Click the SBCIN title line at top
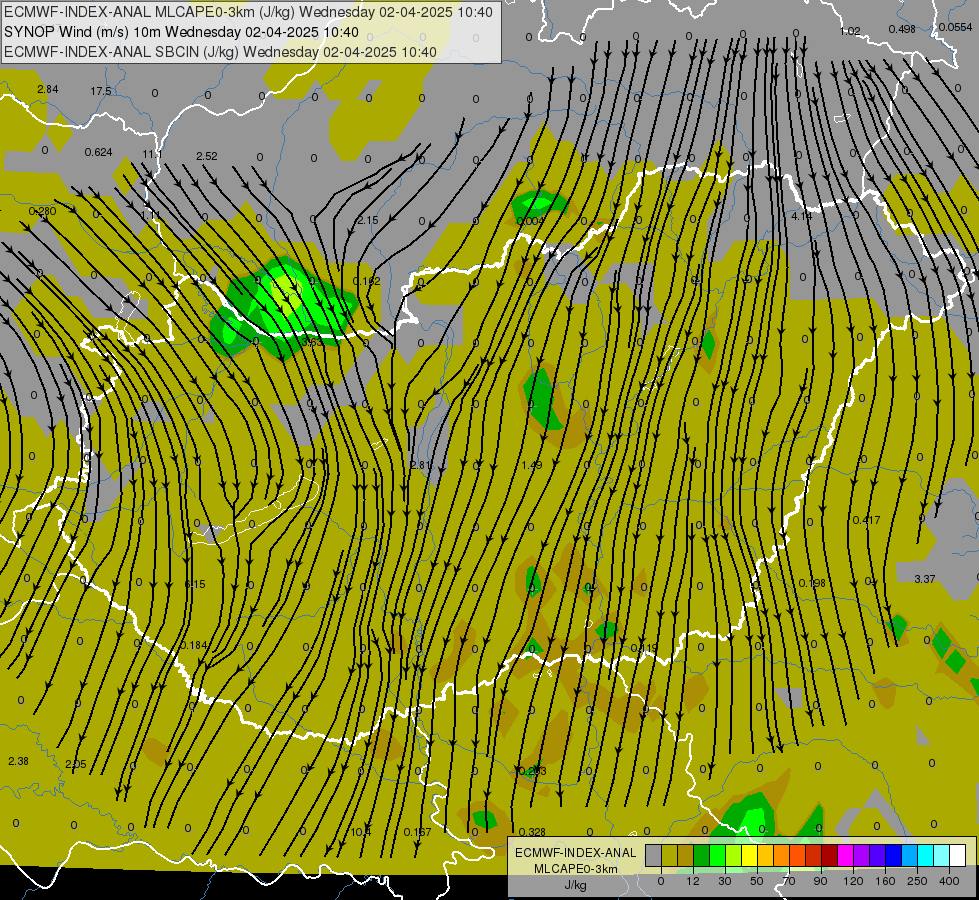979x900 pixels. click(220, 52)
